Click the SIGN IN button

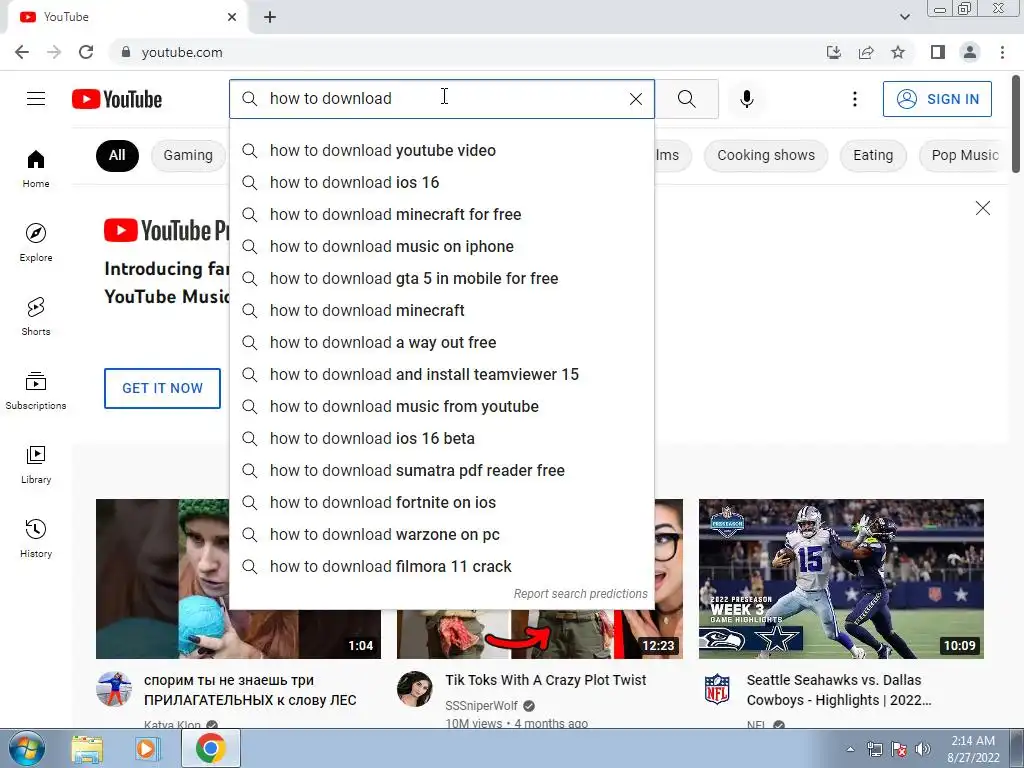[937, 99]
